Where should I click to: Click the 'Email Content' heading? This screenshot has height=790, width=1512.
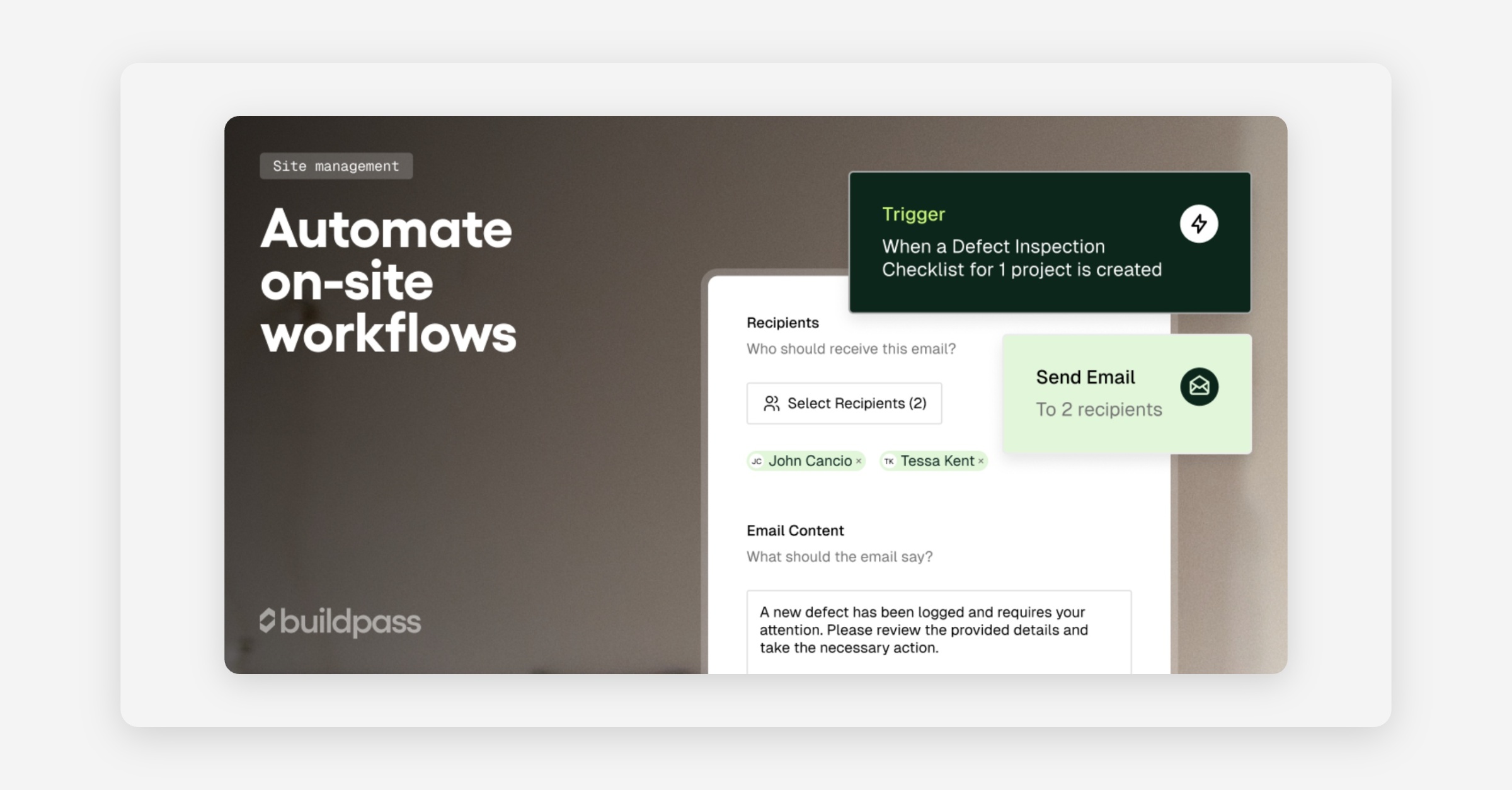795,530
